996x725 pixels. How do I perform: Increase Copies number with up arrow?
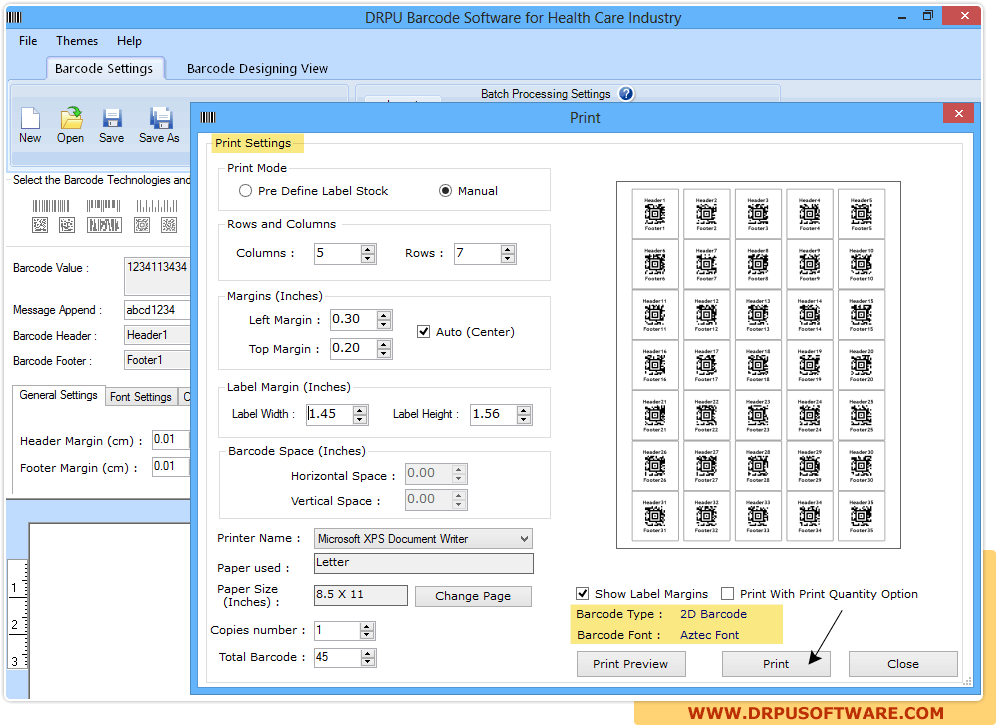pyautogui.click(x=367, y=627)
